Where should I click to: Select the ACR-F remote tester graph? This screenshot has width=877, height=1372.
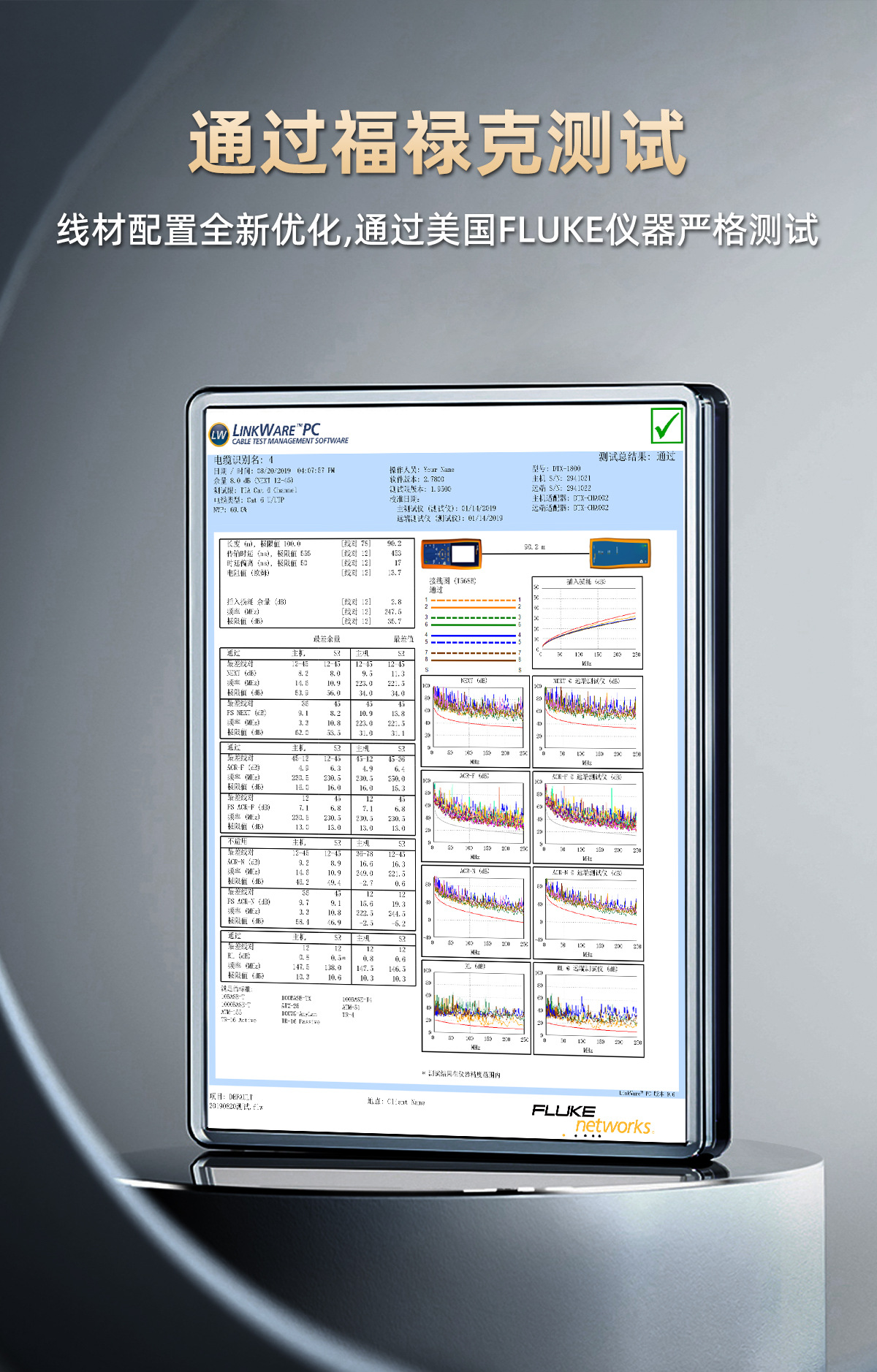coord(588,816)
